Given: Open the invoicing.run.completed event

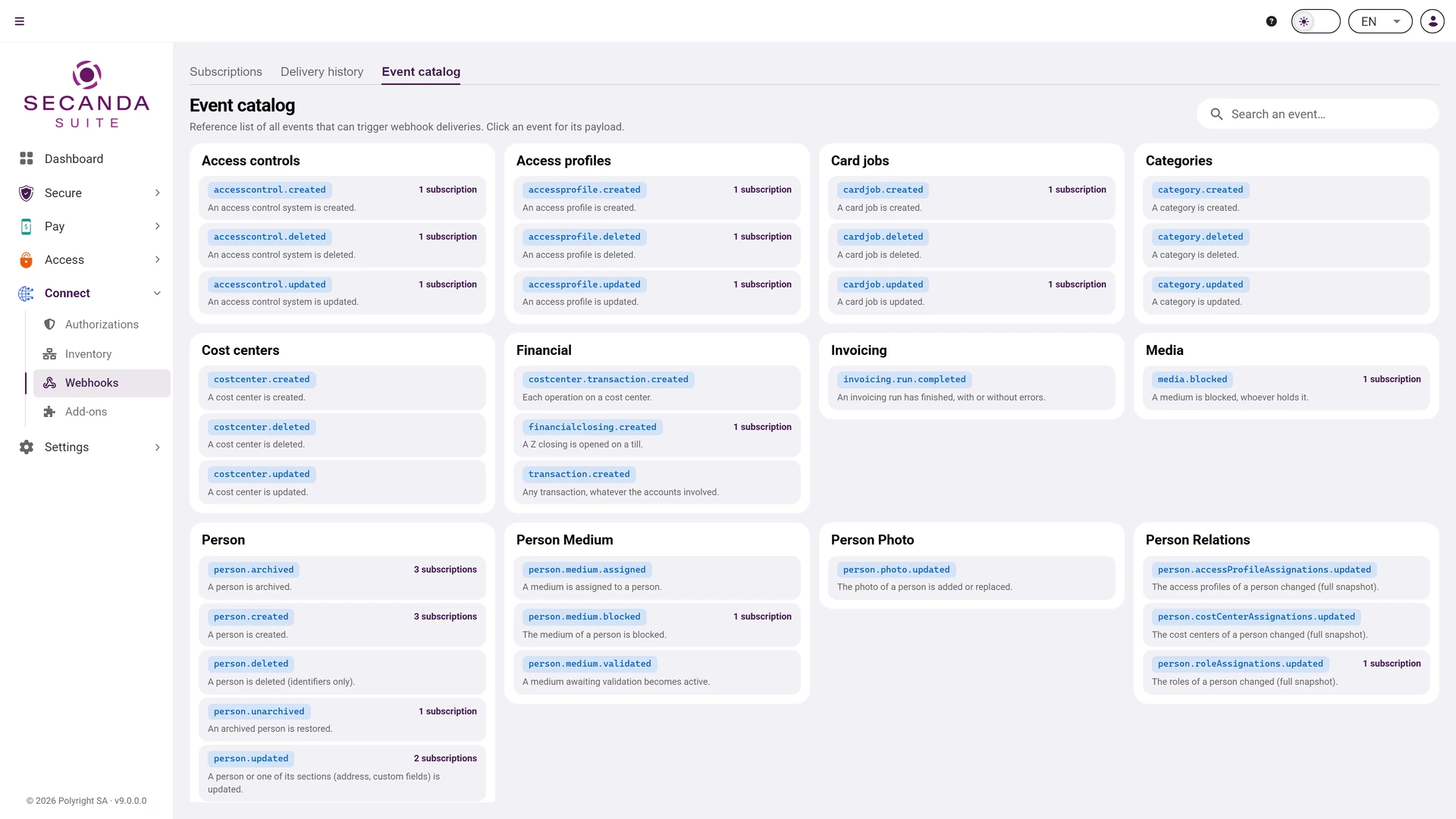Looking at the screenshot, I should click(971, 388).
